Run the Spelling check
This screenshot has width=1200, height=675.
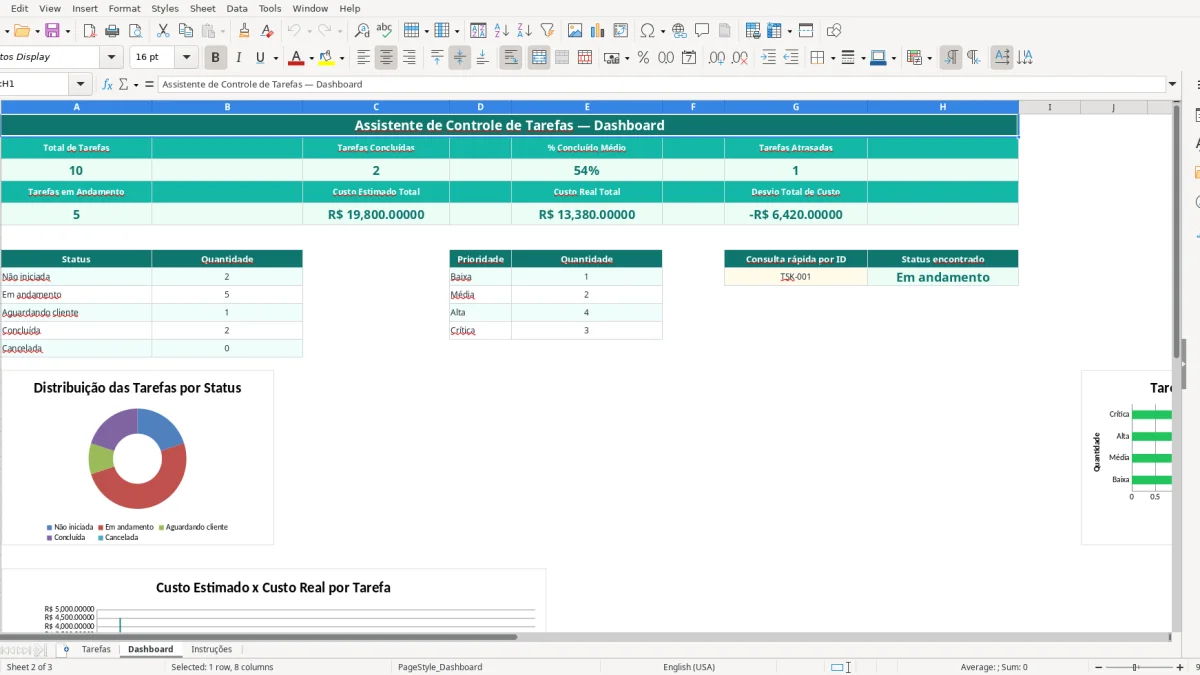[384, 31]
